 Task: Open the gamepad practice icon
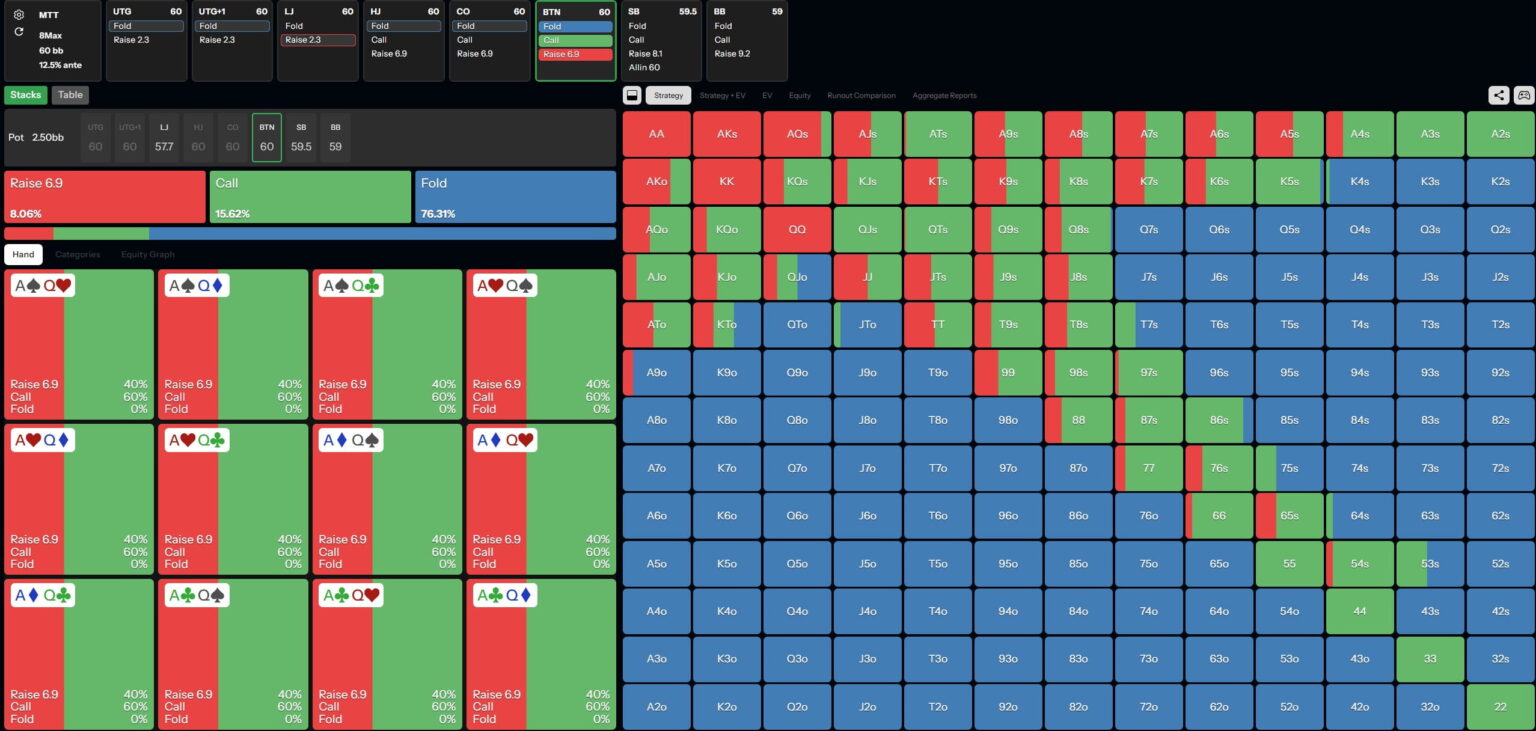click(x=1523, y=95)
